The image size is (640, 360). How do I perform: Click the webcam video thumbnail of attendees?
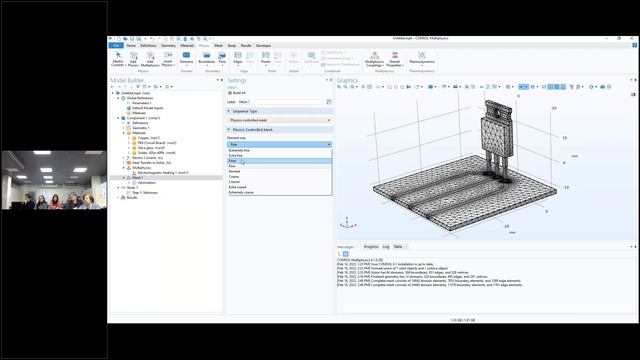tap(54, 180)
